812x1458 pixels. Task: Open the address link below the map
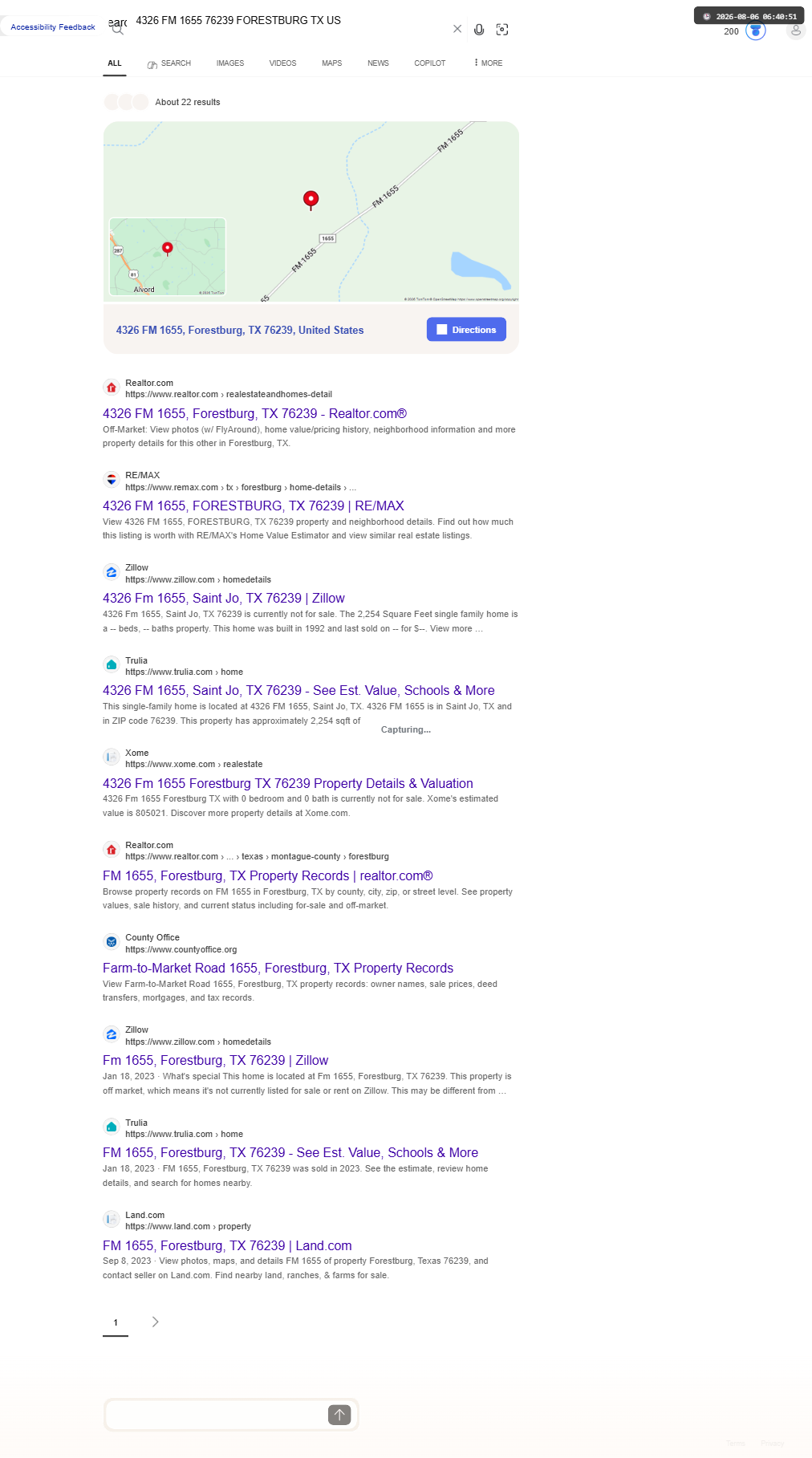click(x=240, y=330)
